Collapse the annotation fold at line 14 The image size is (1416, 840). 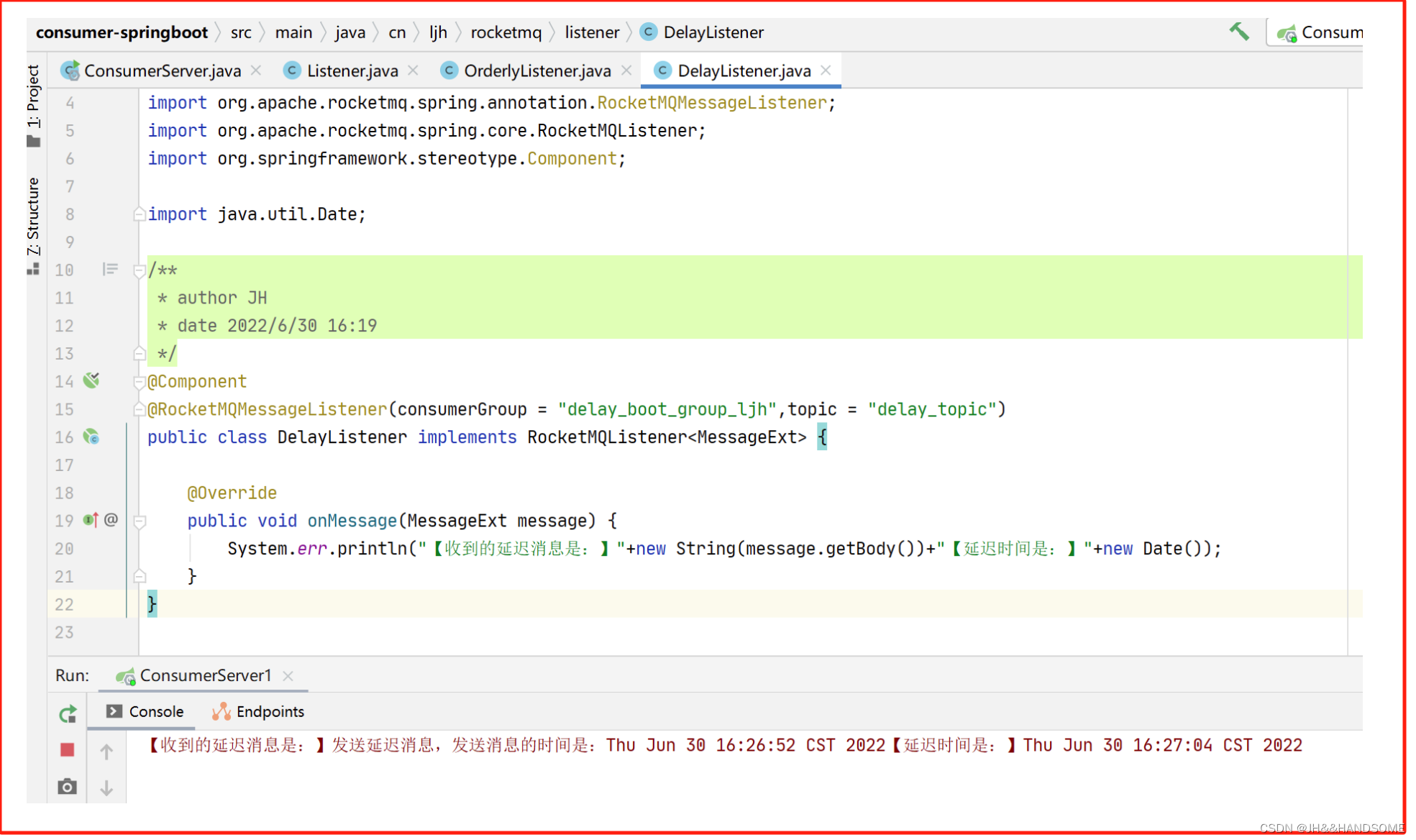click(x=140, y=382)
